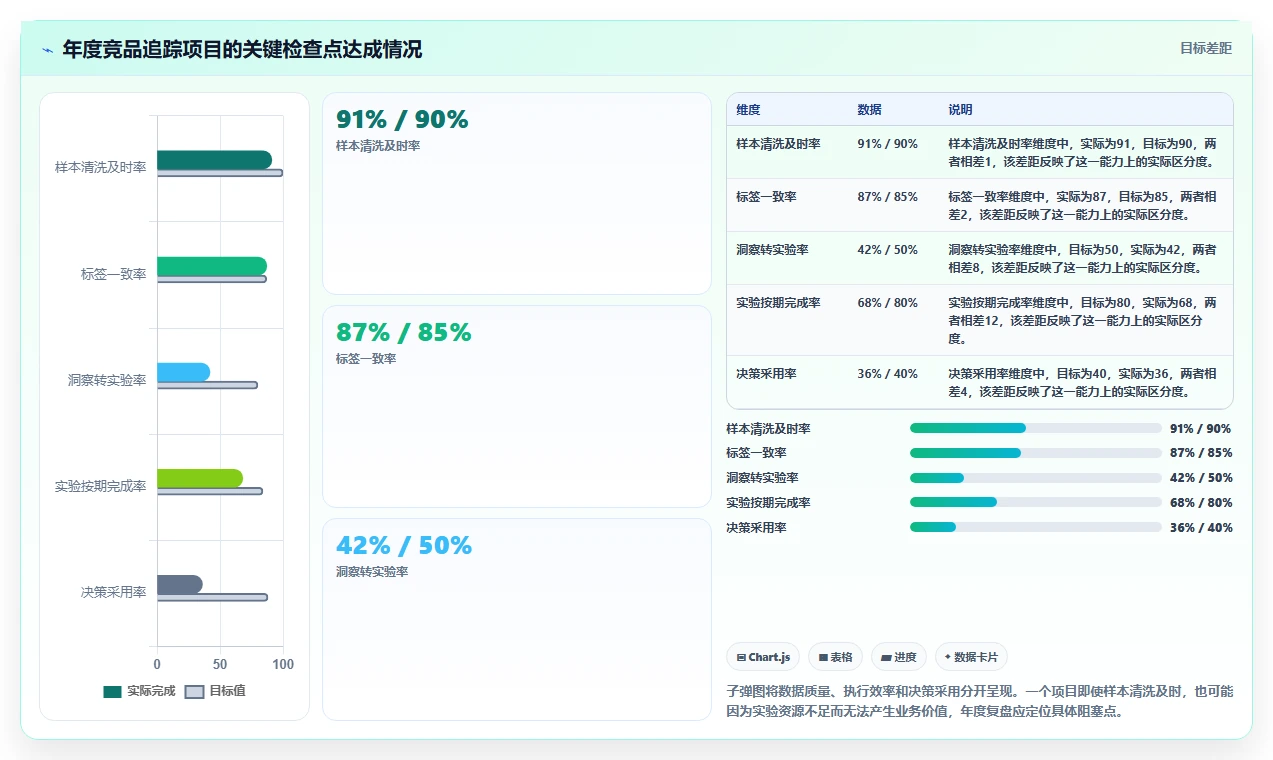Viewport: 1273px width, 760px height.
Task: Click the 子弹图 description paragraph
Action: (x=980, y=701)
